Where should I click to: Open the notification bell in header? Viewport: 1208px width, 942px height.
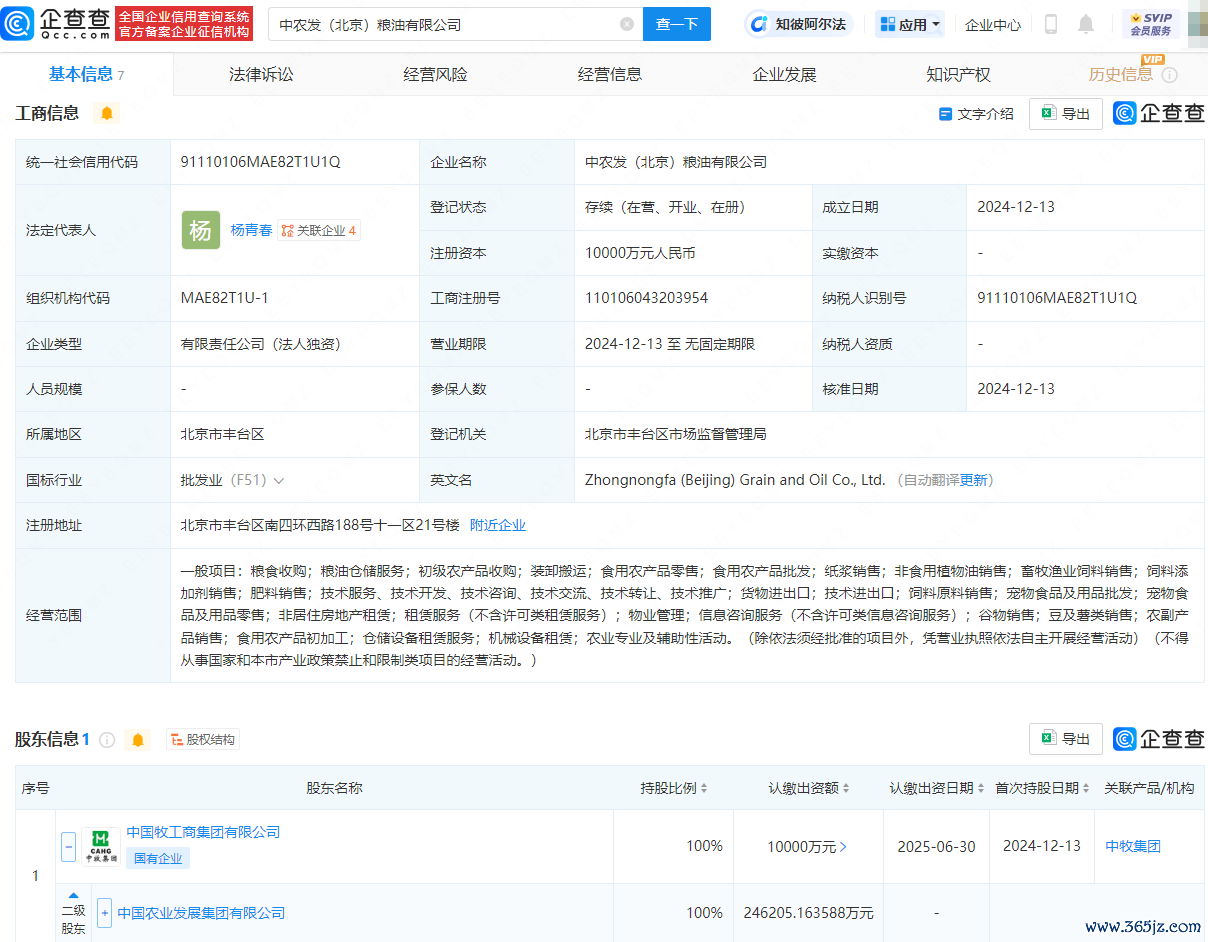tap(1086, 24)
